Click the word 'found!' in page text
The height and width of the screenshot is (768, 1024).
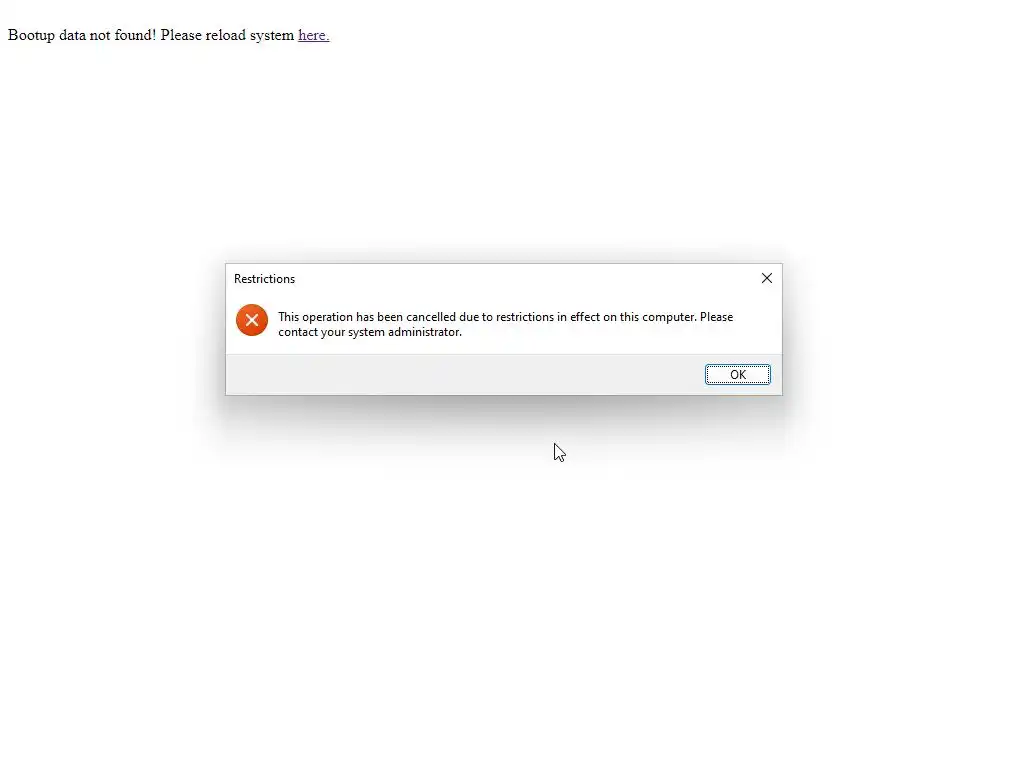point(135,35)
